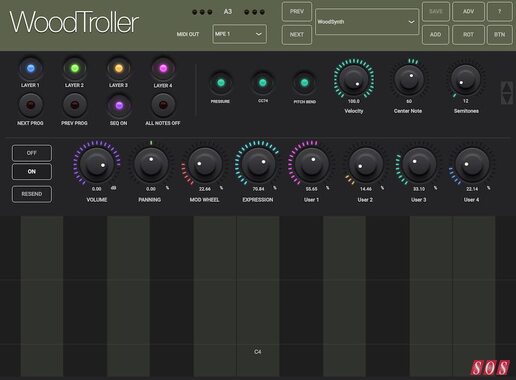The image size is (516, 380).
Task: Toggle the blue Layer 1 button
Action: click(30, 68)
